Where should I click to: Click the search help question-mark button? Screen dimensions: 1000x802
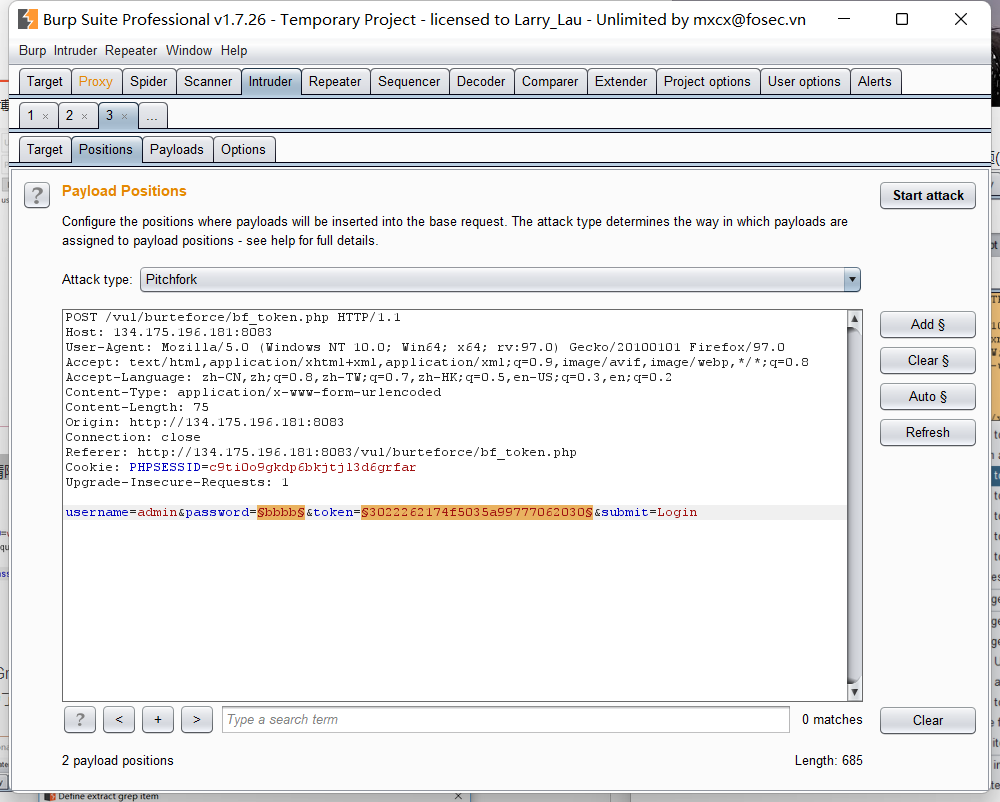tap(80, 720)
